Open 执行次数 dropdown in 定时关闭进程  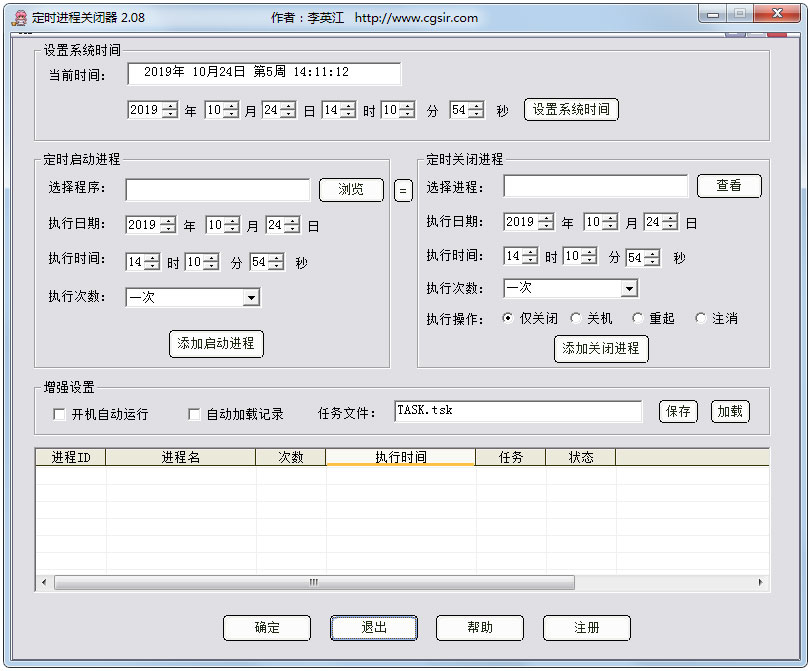(629, 288)
